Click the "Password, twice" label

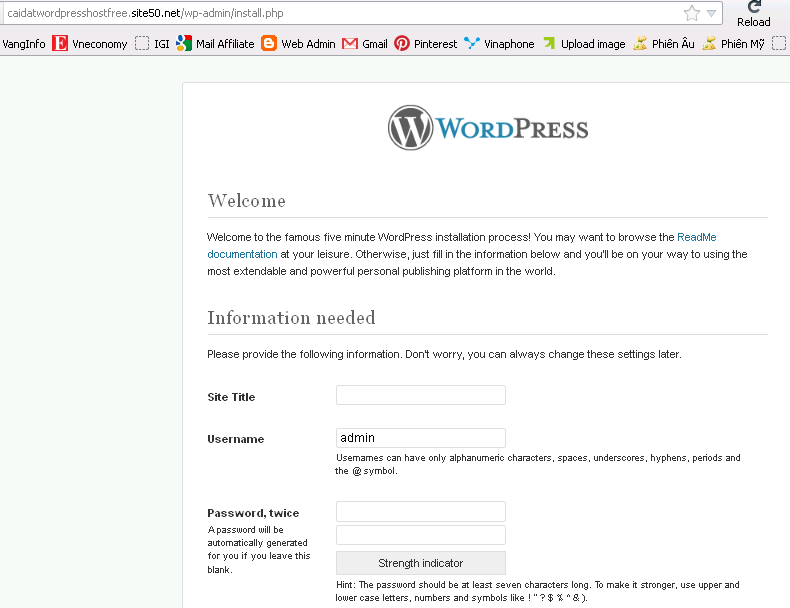click(253, 513)
